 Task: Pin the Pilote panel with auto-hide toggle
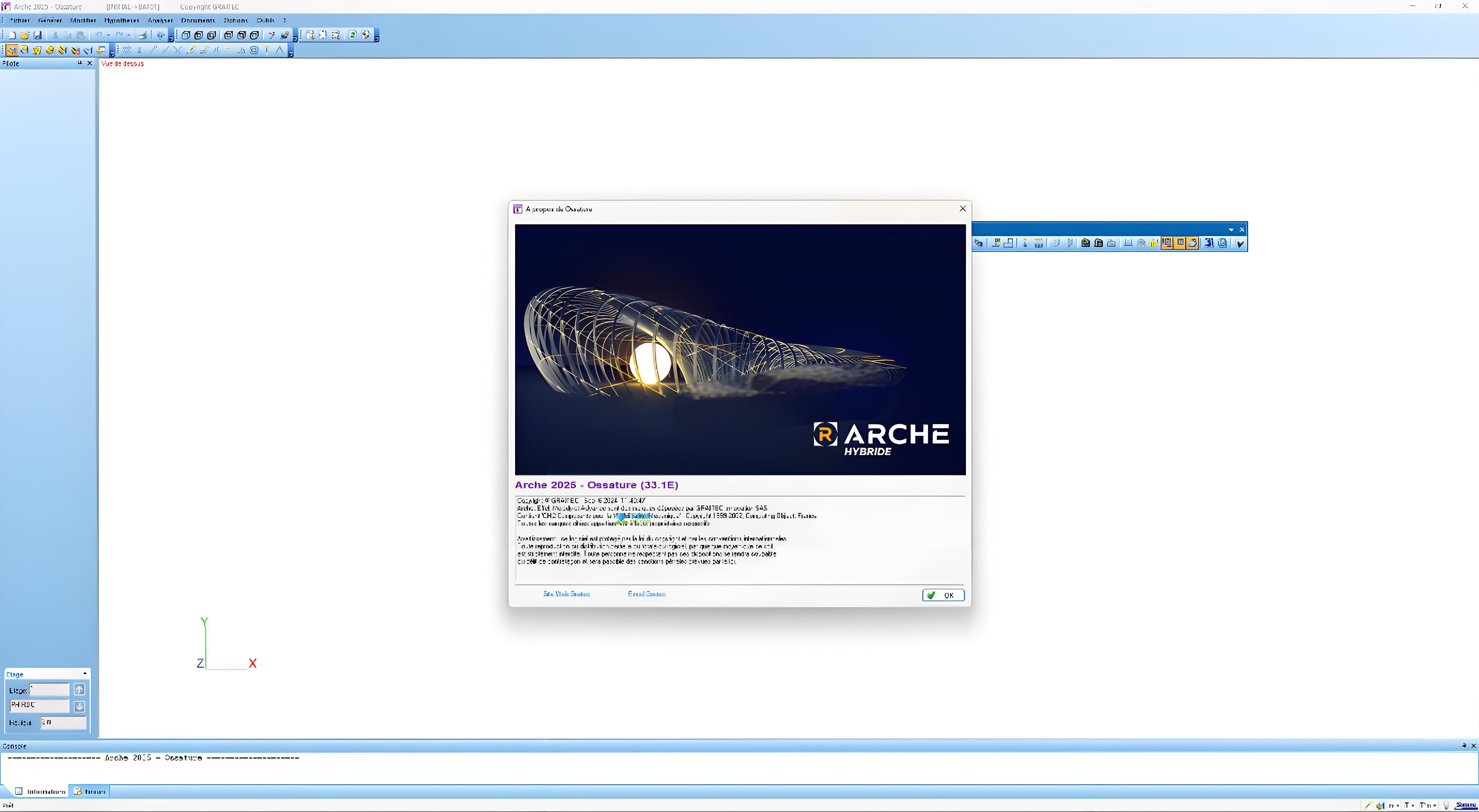click(x=80, y=63)
